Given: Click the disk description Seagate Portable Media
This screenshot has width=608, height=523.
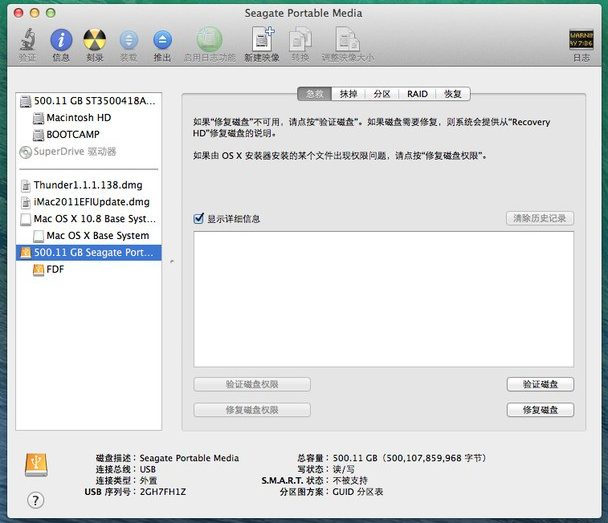Looking at the screenshot, I should coord(189,458).
